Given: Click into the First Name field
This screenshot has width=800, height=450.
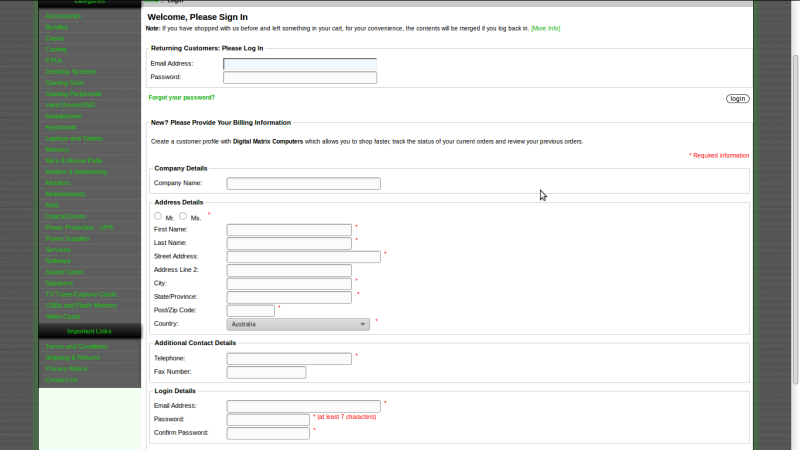Looking at the screenshot, I should [289, 230].
